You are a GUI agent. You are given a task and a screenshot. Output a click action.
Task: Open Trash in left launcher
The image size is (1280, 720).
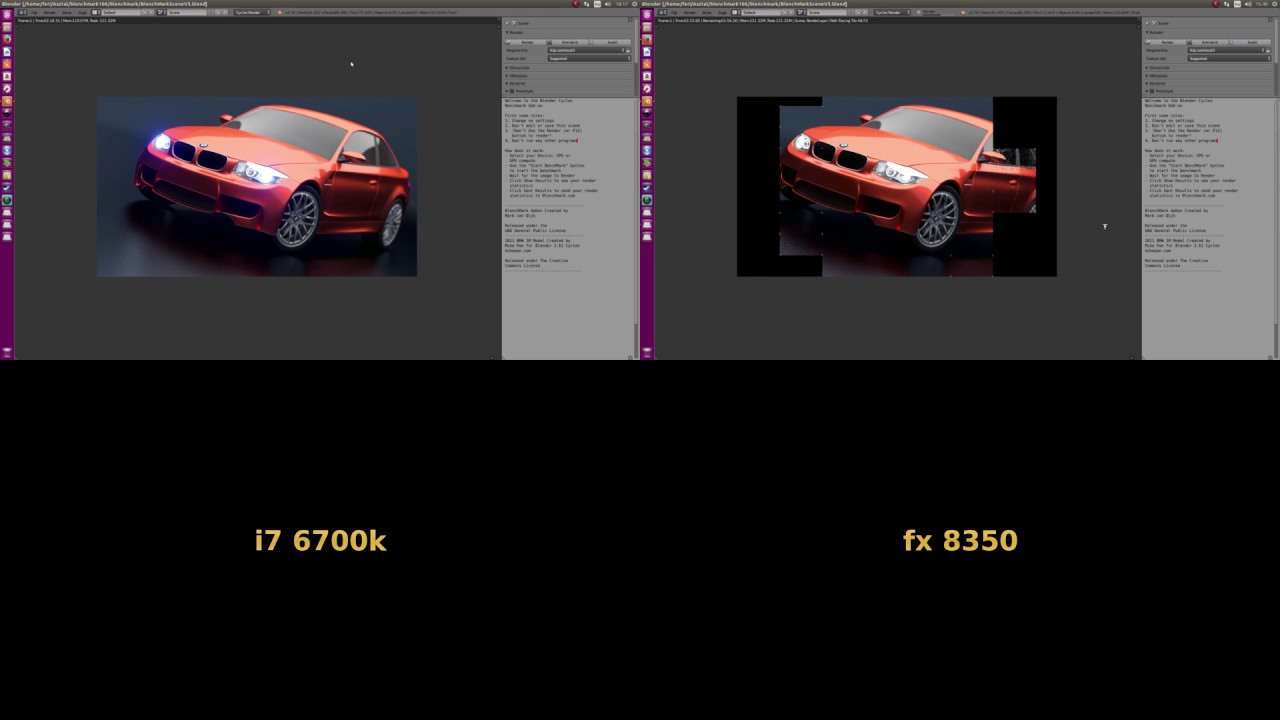pos(7,351)
